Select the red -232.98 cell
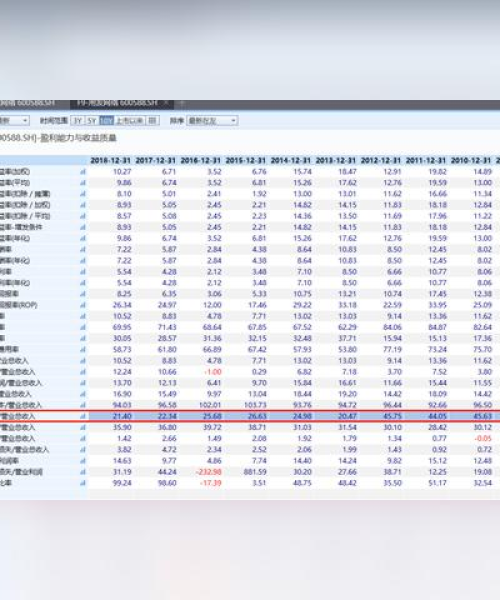 (208, 472)
